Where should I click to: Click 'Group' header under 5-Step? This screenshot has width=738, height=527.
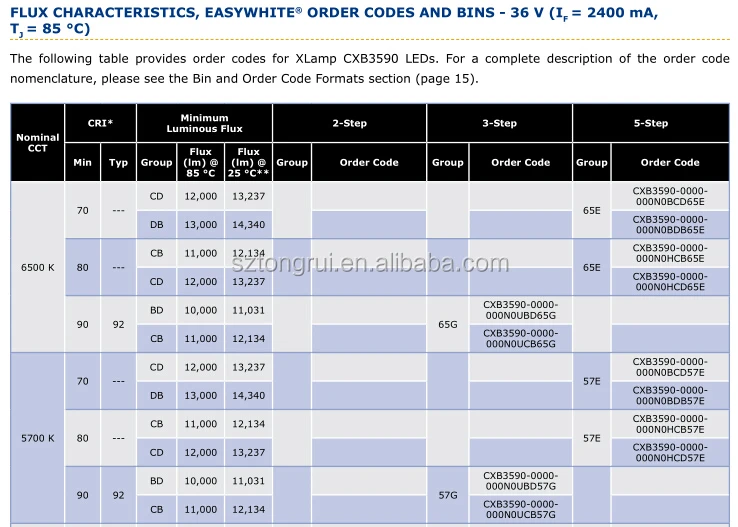tap(592, 162)
